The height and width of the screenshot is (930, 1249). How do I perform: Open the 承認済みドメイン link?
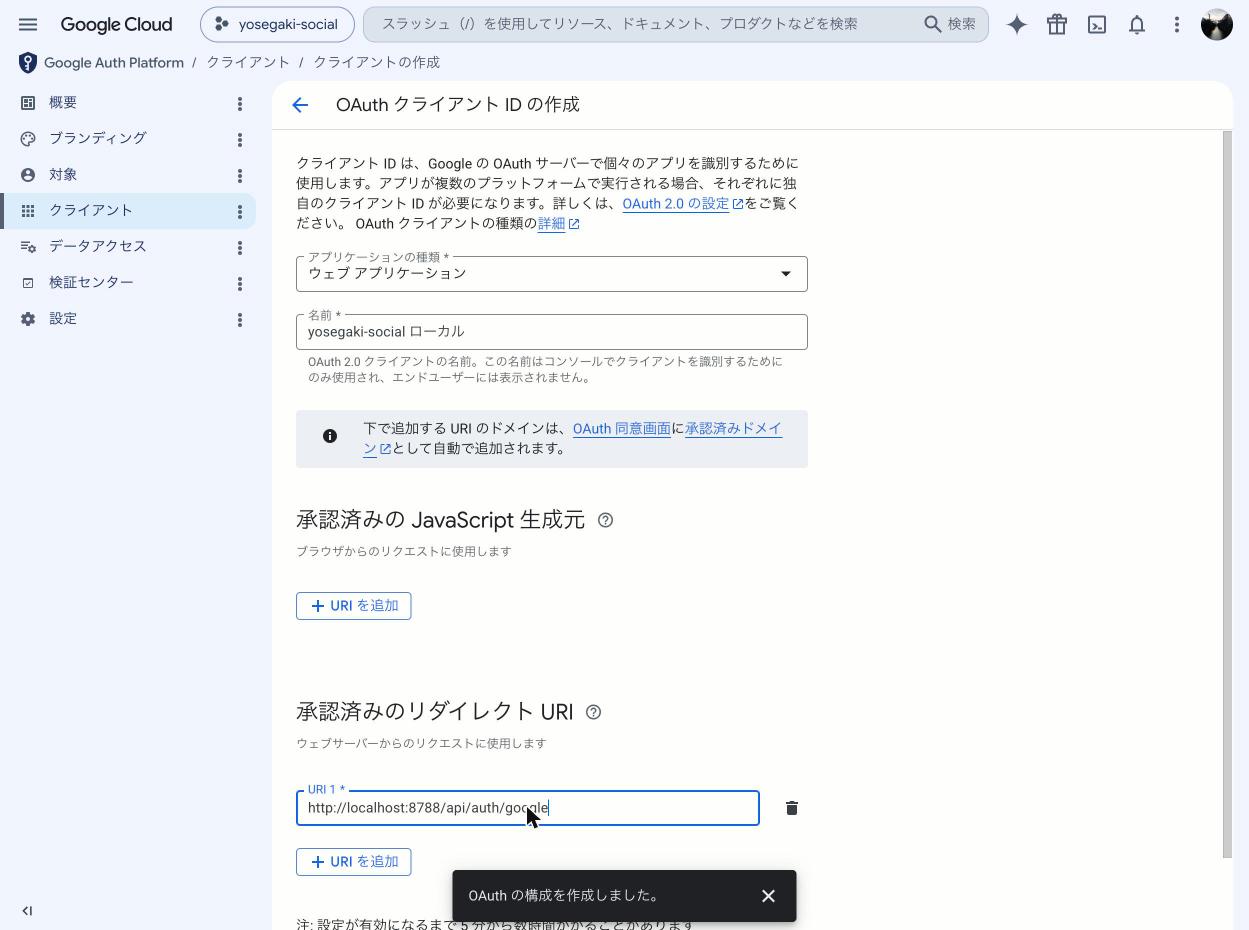click(x=733, y=428)
